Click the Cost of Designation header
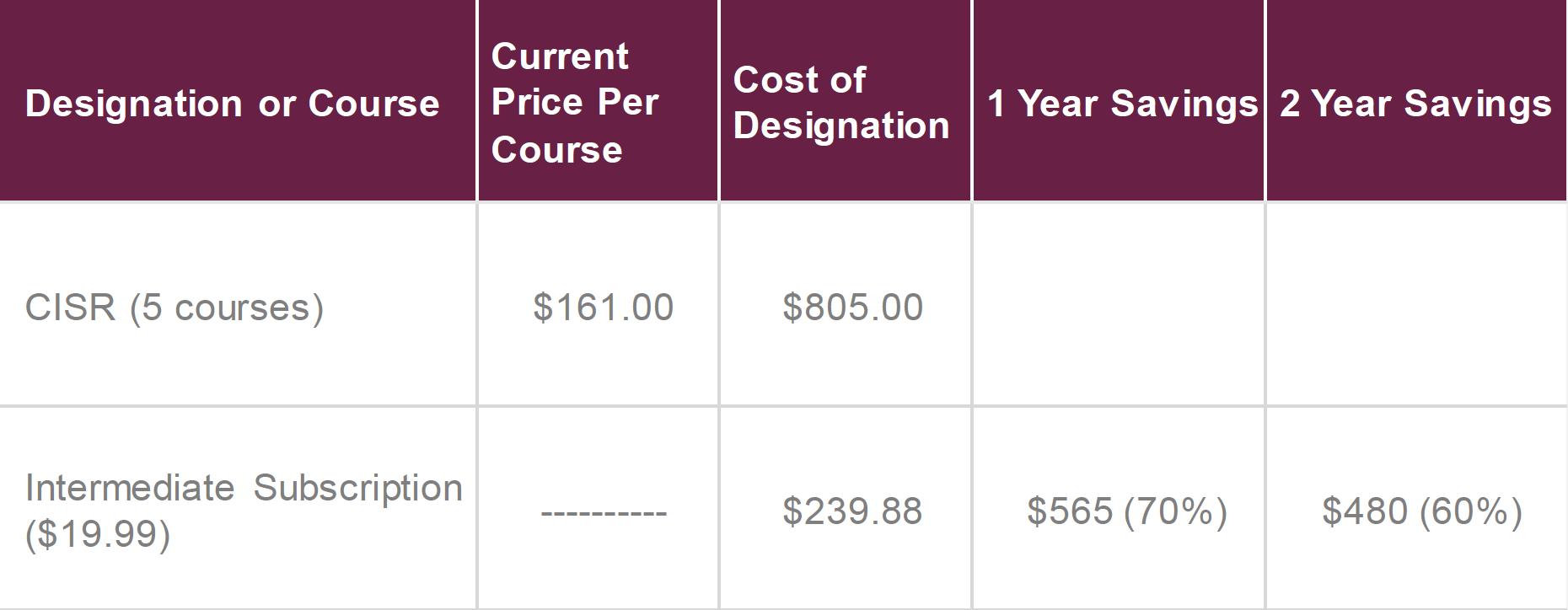The height and width of the screenshot is (610, 1568). tap(846, 100)
